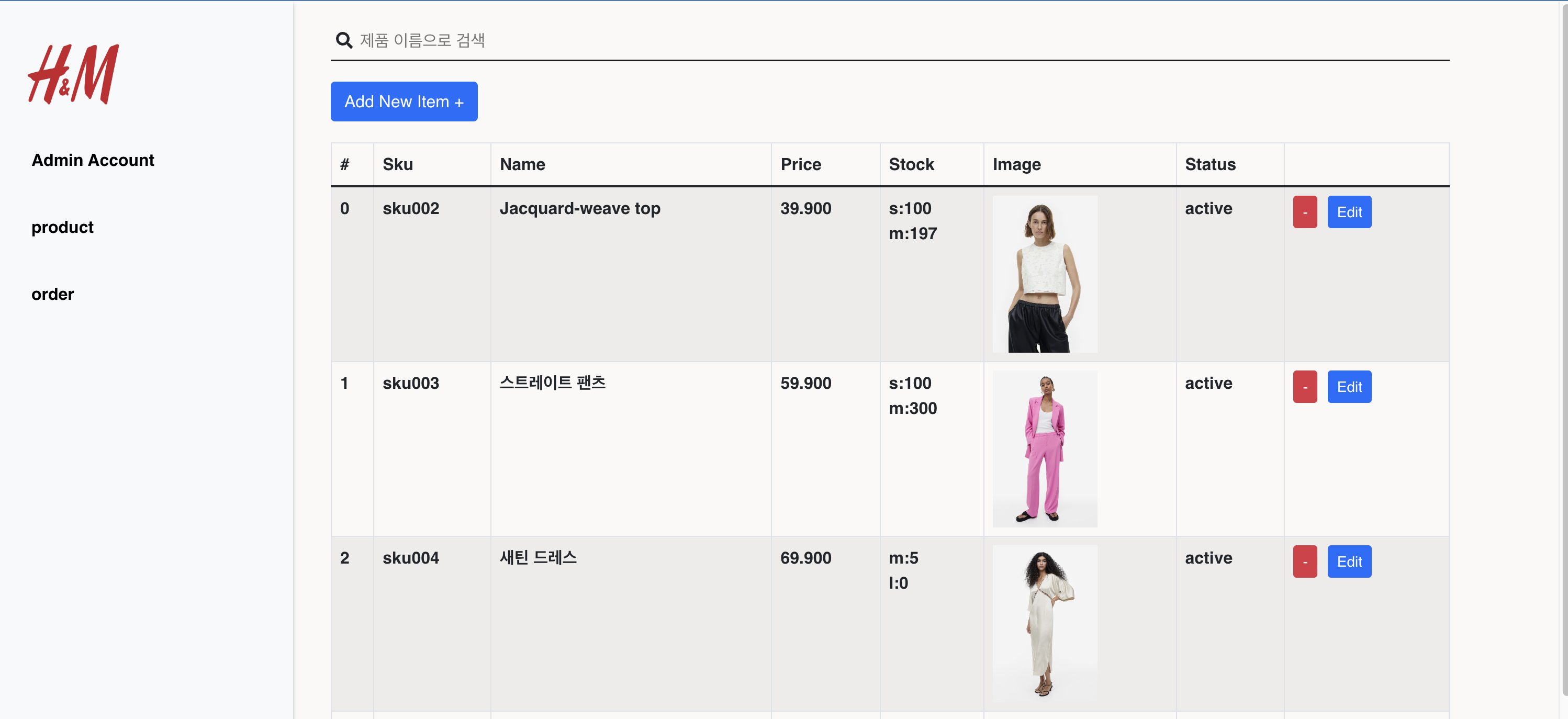Click the Stock column header
The height and width of the screenshot is (719, 1568).
911,164
